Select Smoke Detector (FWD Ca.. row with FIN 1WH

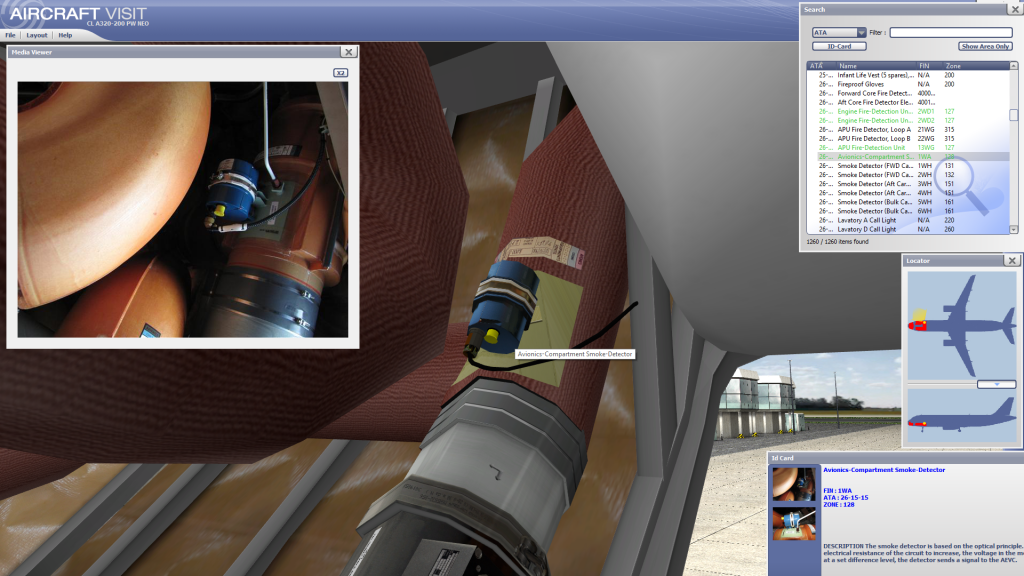[908, 166]
